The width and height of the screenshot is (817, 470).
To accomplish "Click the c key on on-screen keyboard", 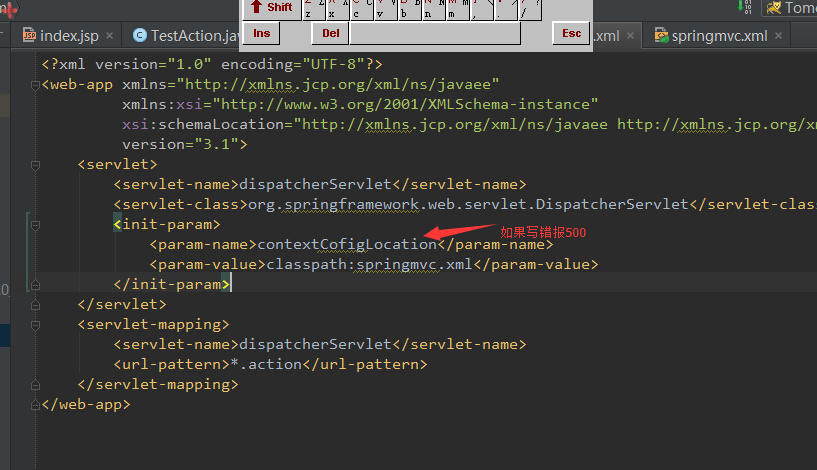I will [362, 9].
